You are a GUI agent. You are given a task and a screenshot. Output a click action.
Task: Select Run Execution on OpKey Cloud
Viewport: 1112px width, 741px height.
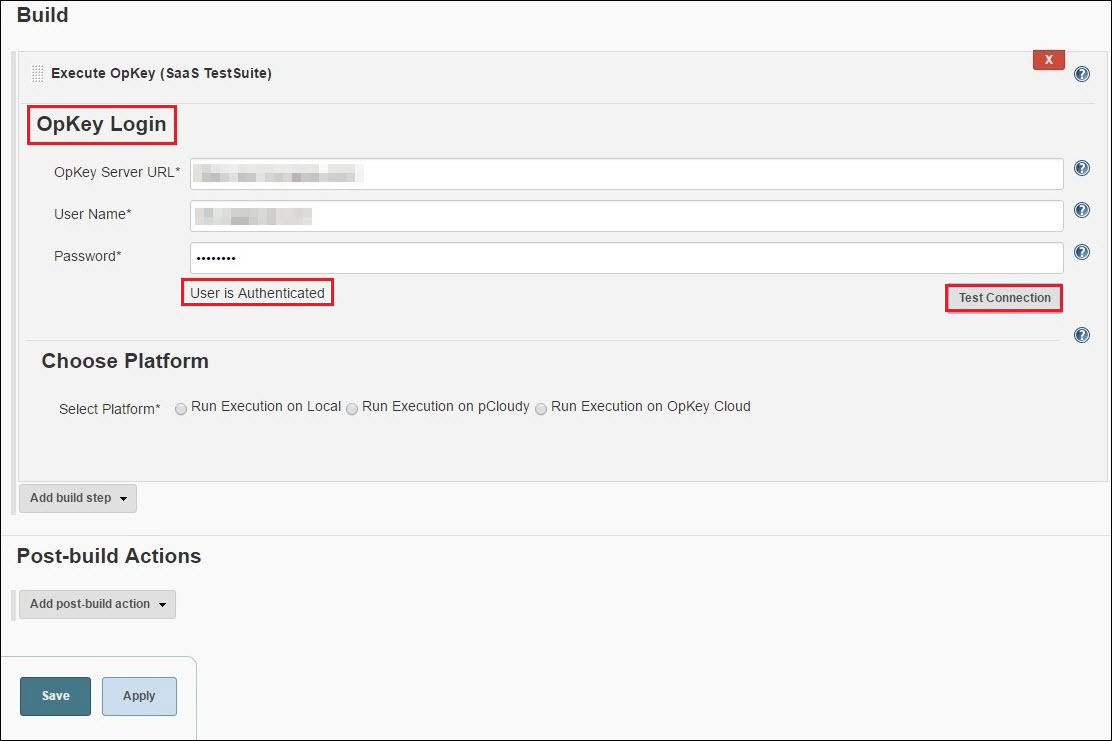pos(541,409)
